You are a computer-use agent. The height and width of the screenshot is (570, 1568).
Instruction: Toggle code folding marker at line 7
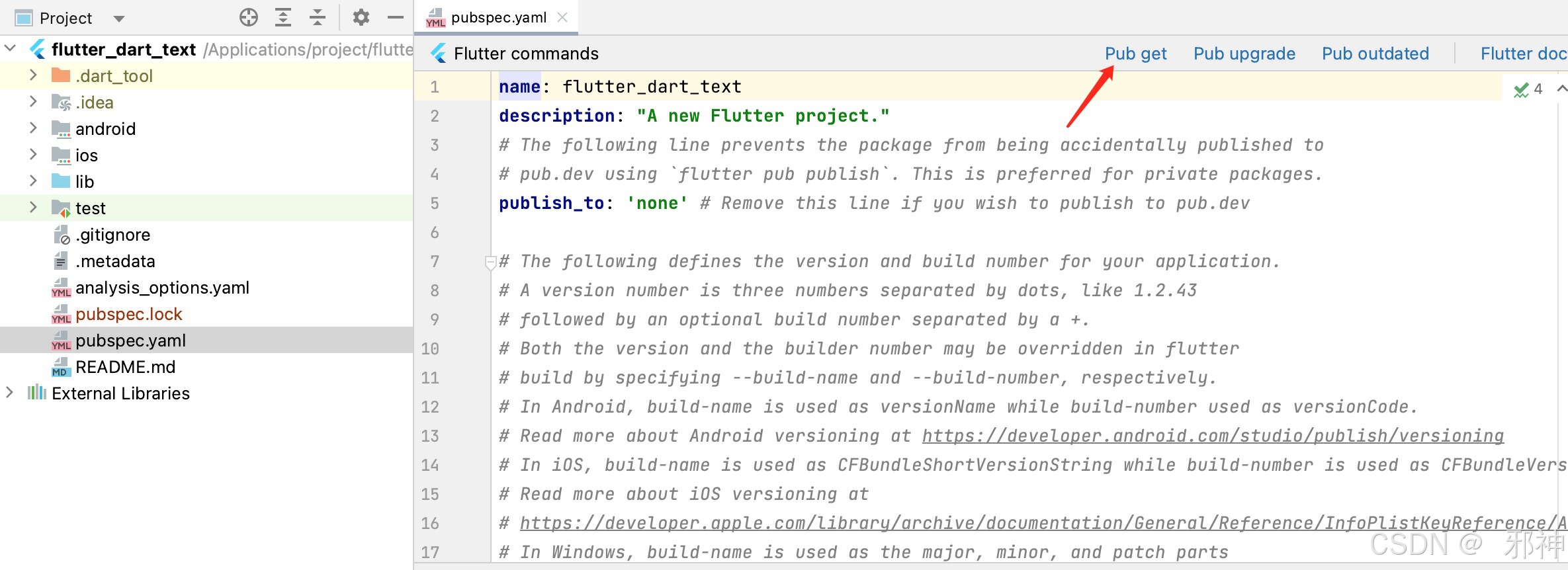point(491,263)
